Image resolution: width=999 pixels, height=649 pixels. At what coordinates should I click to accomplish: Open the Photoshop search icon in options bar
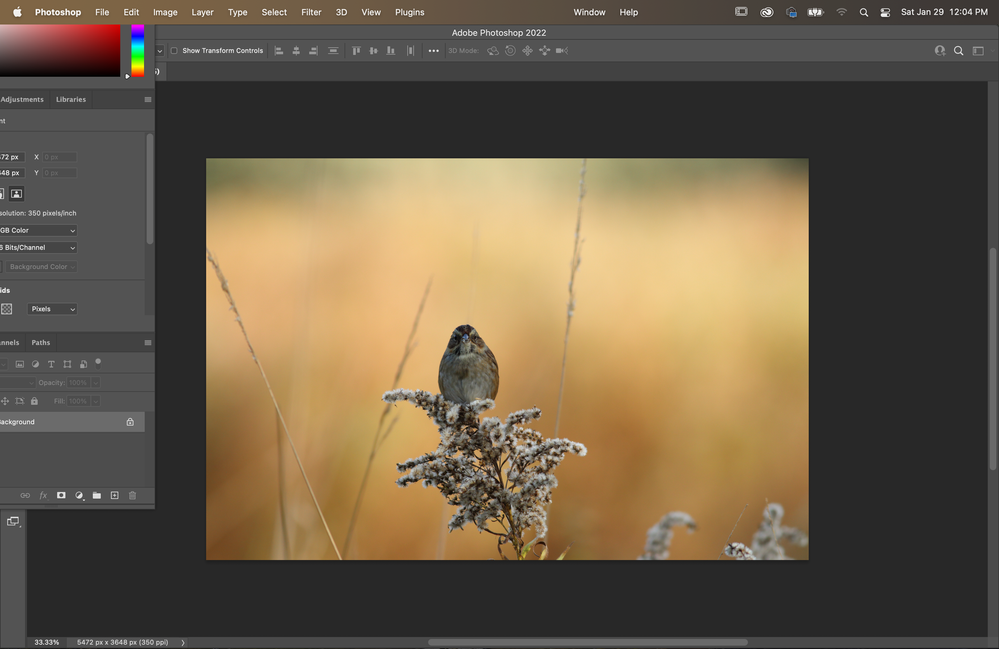coord(958,51)
